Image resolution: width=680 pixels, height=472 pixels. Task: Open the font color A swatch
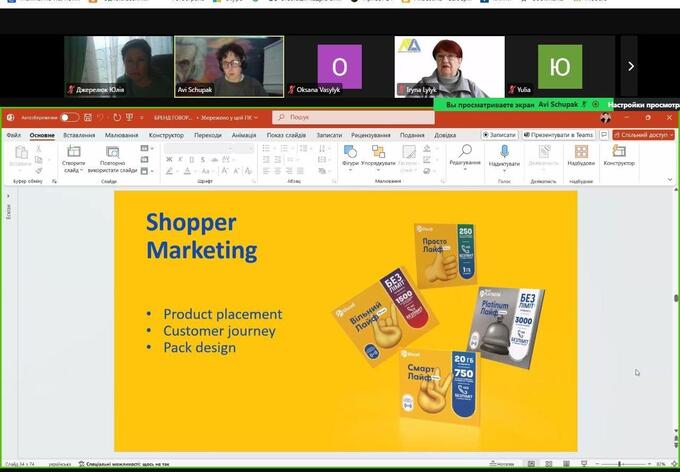(187, 171)
